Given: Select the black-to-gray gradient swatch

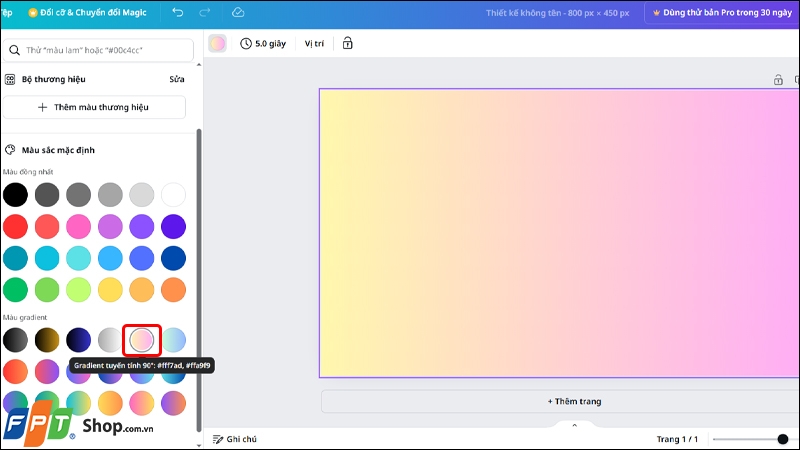Looking at the screenshot, I should tap(15, 340).
